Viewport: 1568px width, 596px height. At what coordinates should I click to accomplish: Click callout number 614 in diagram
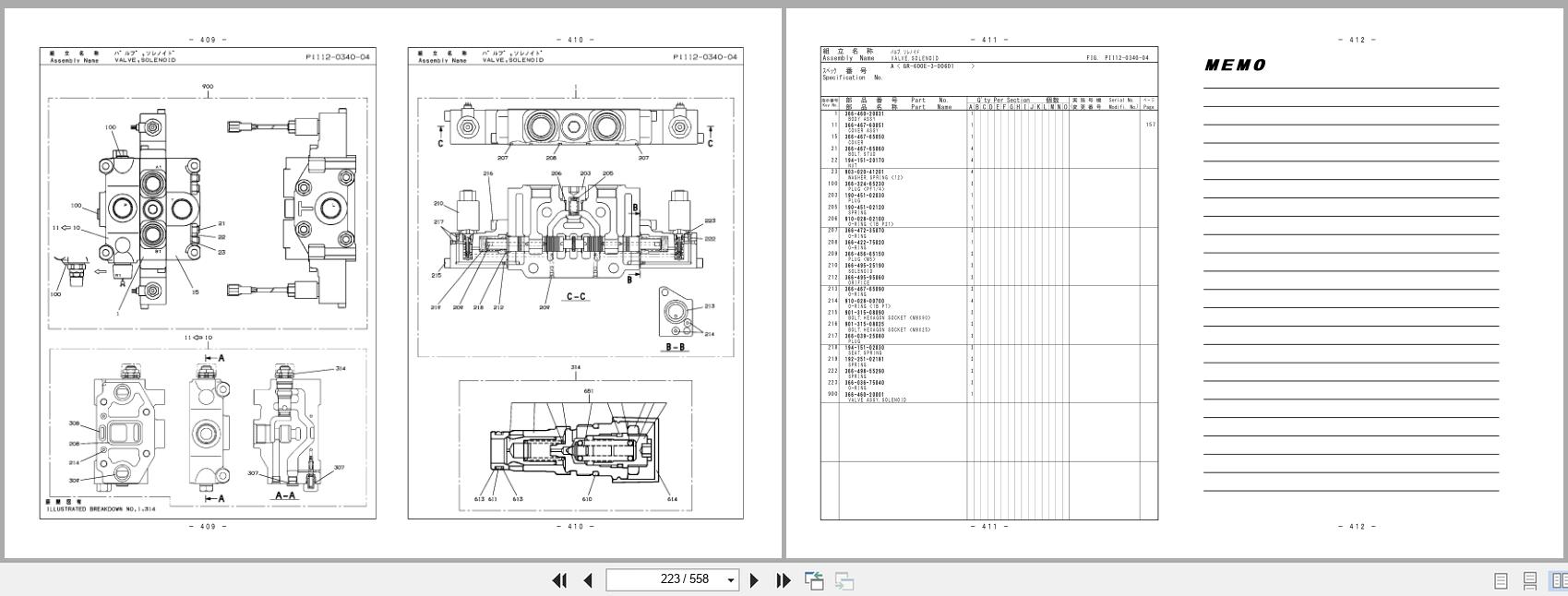(x=672, y=499)
